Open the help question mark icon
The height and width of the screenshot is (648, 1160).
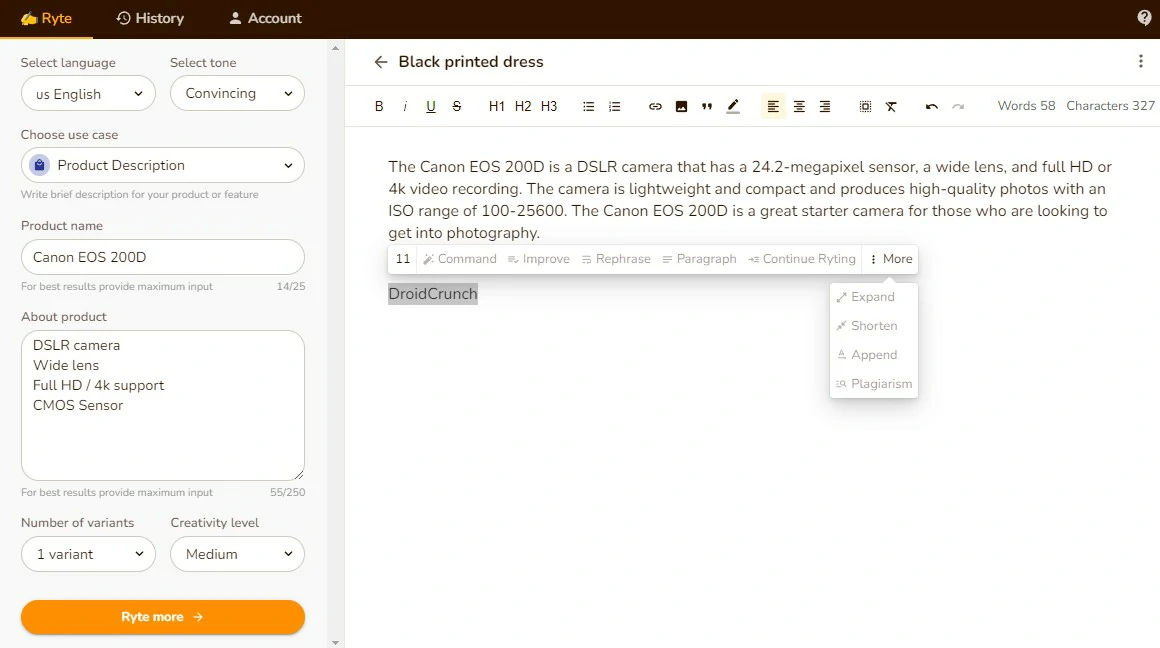click(1144, 18)
